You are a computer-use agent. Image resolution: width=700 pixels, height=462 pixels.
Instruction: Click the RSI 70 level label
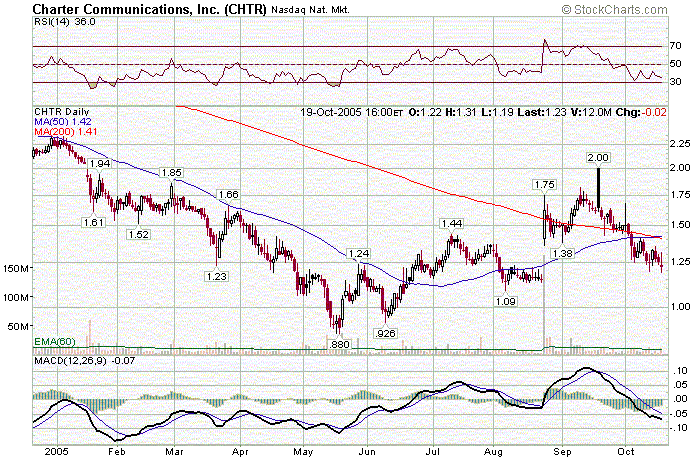coord(675,46)
